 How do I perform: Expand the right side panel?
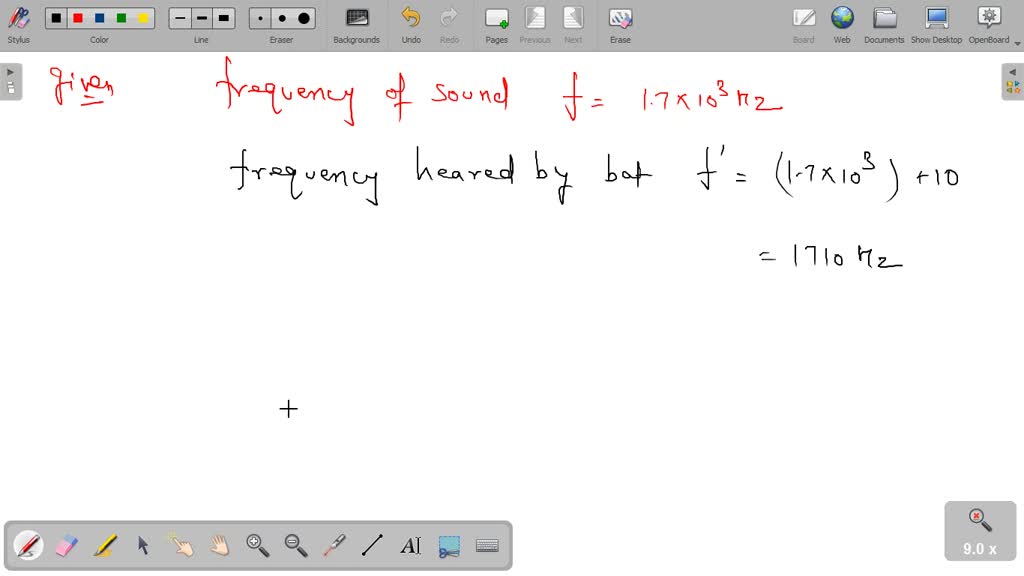point(1014,71)
